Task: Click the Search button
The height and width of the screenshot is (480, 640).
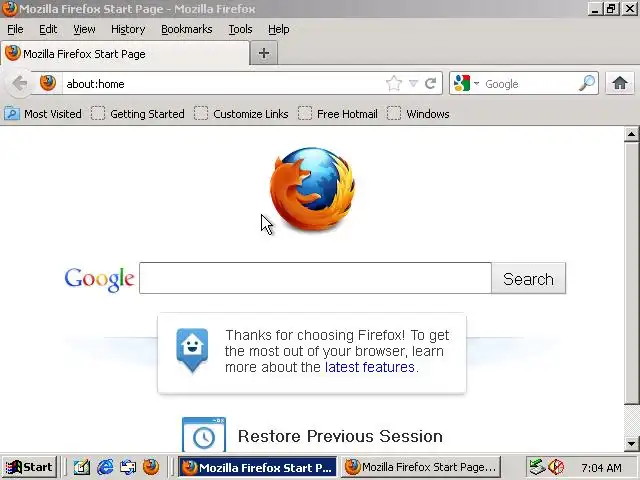Action: point(529,279)
